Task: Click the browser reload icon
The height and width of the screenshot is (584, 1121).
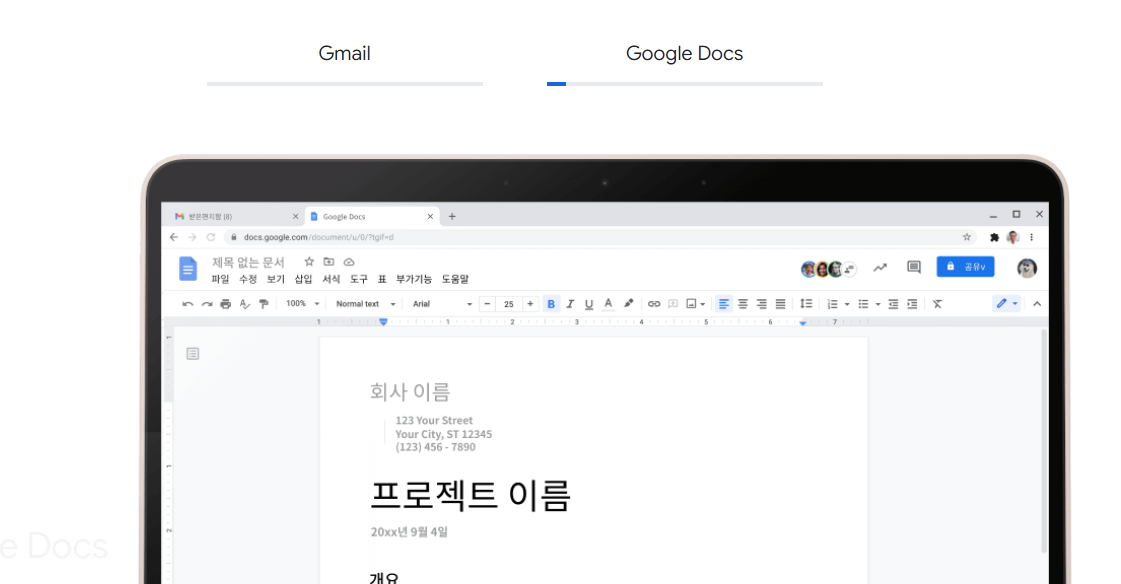Action: point(211,237)
